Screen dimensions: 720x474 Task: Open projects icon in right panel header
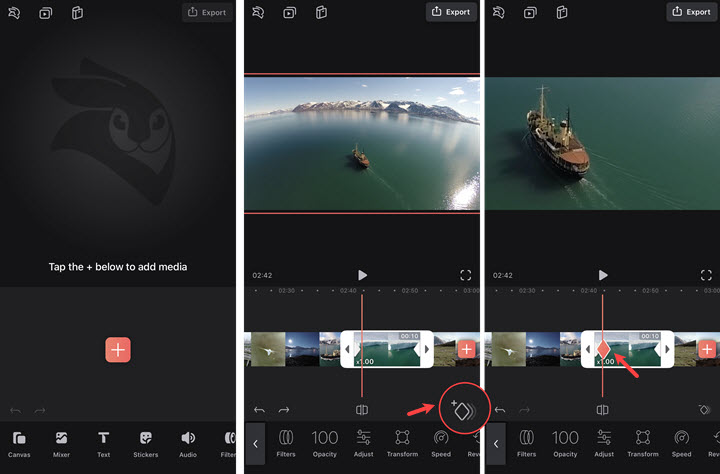[x=530, y=12]
